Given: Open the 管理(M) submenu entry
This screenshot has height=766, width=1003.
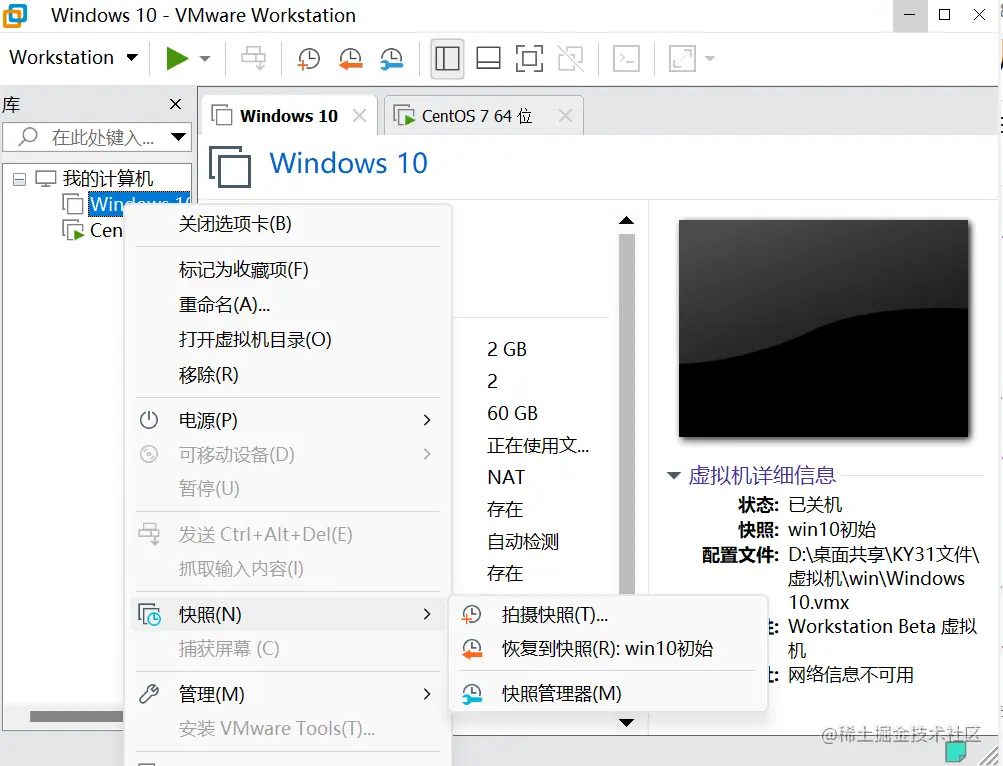Looking at the screenshot, I should coord(288,694).
